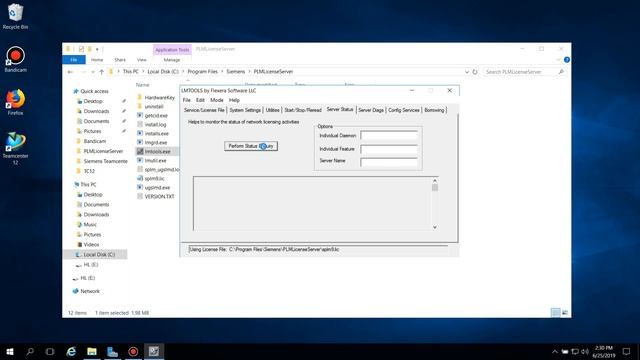Open Manage Application Tools tab
Viewport: 640px width, 360px height.
[172, 60]
